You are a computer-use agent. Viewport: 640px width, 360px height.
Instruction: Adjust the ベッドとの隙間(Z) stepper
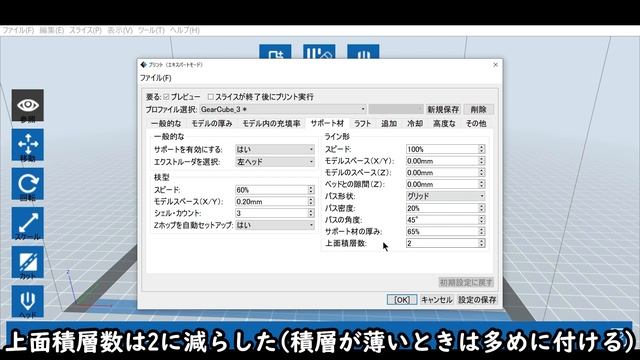tap(482, 184)
